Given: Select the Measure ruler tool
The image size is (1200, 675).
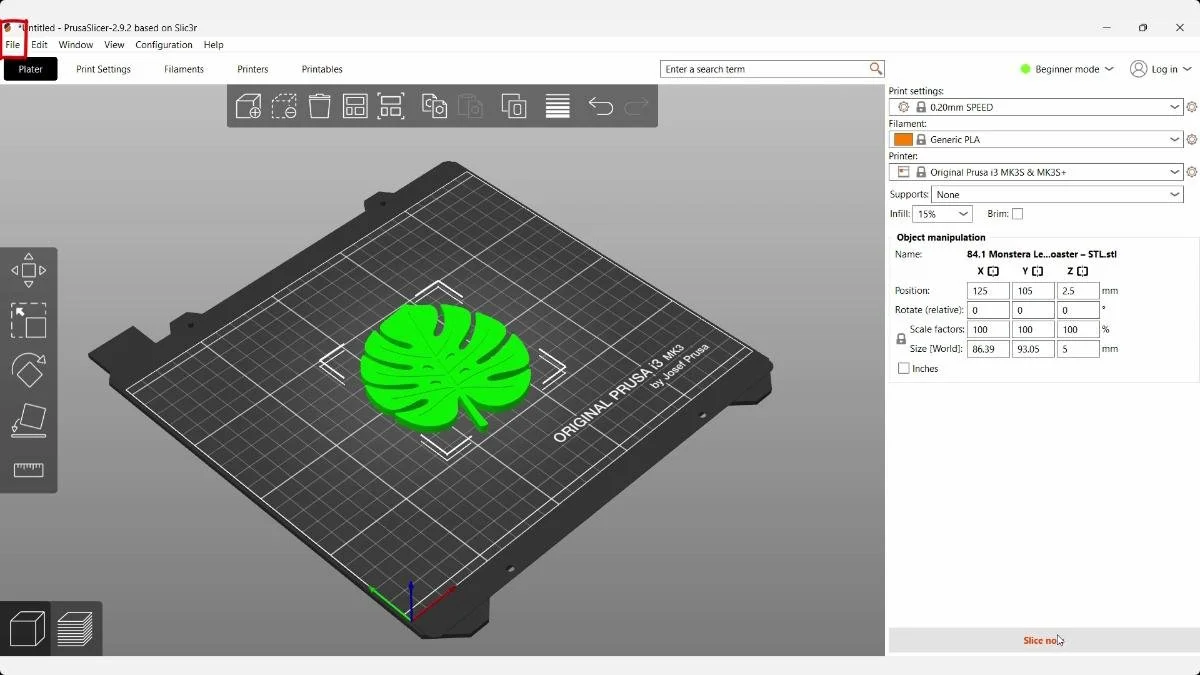Looking at the screenshot, I should click(x=29, y=469).
